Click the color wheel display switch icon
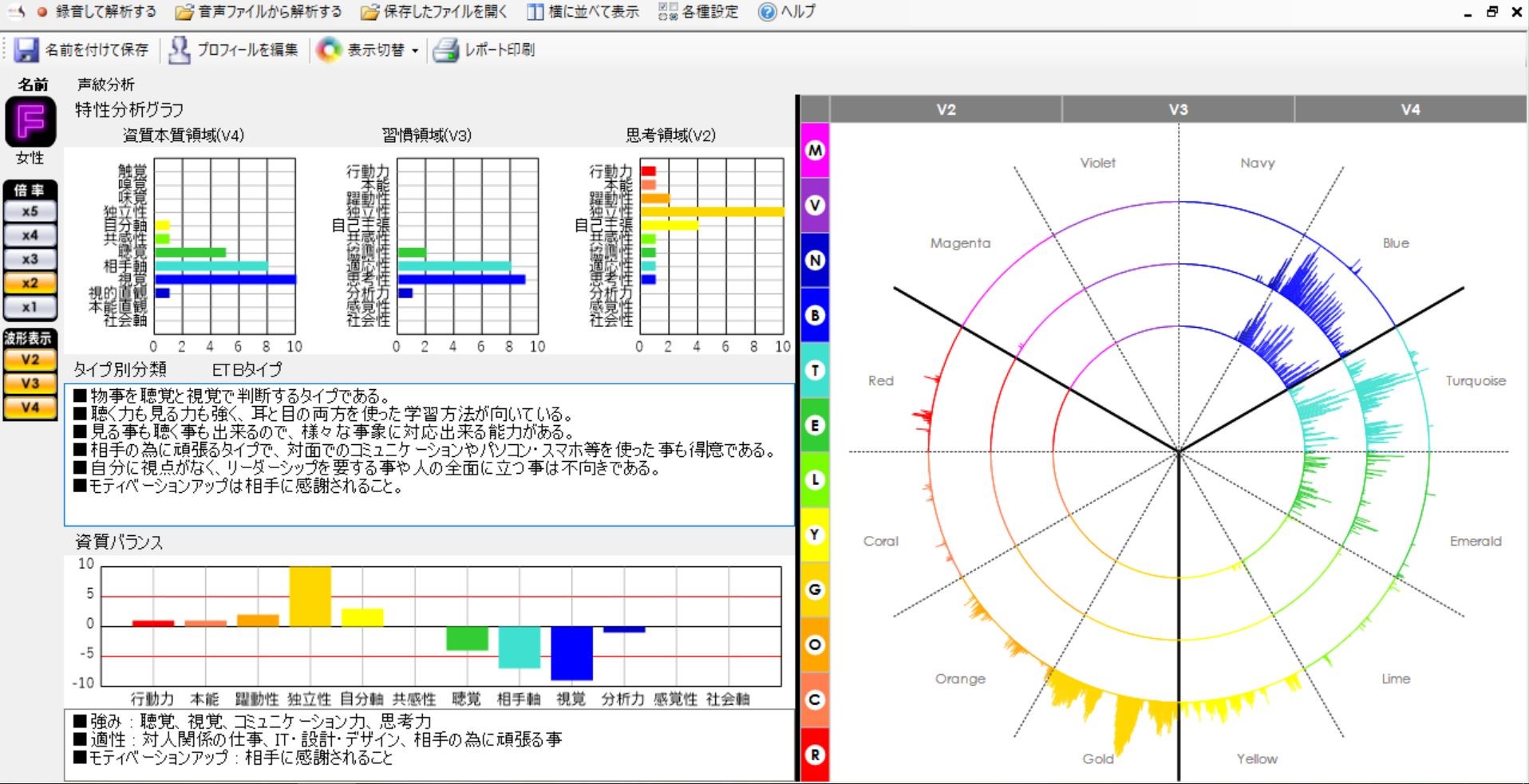The width and height of the screenshot is (1529, 784). click(328, 50)
